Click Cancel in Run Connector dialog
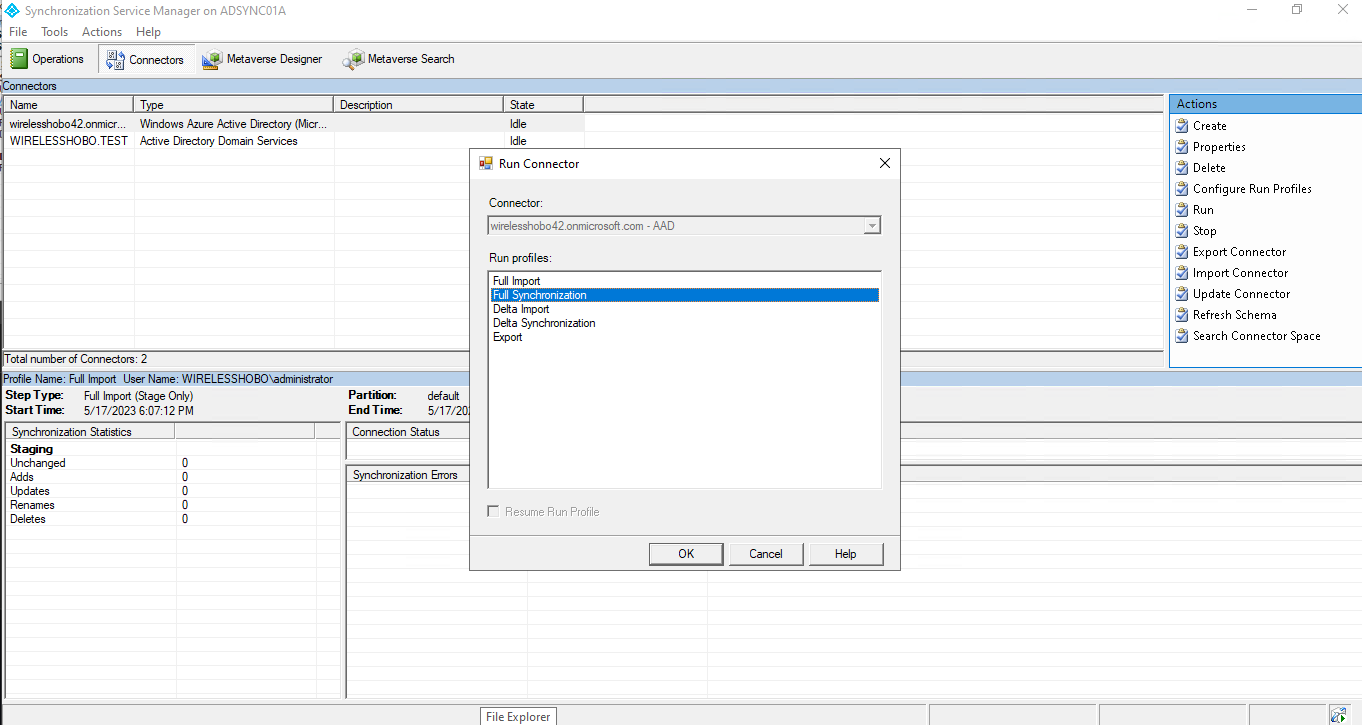The width and height of the screenshot is (1362, 725). 766,554
